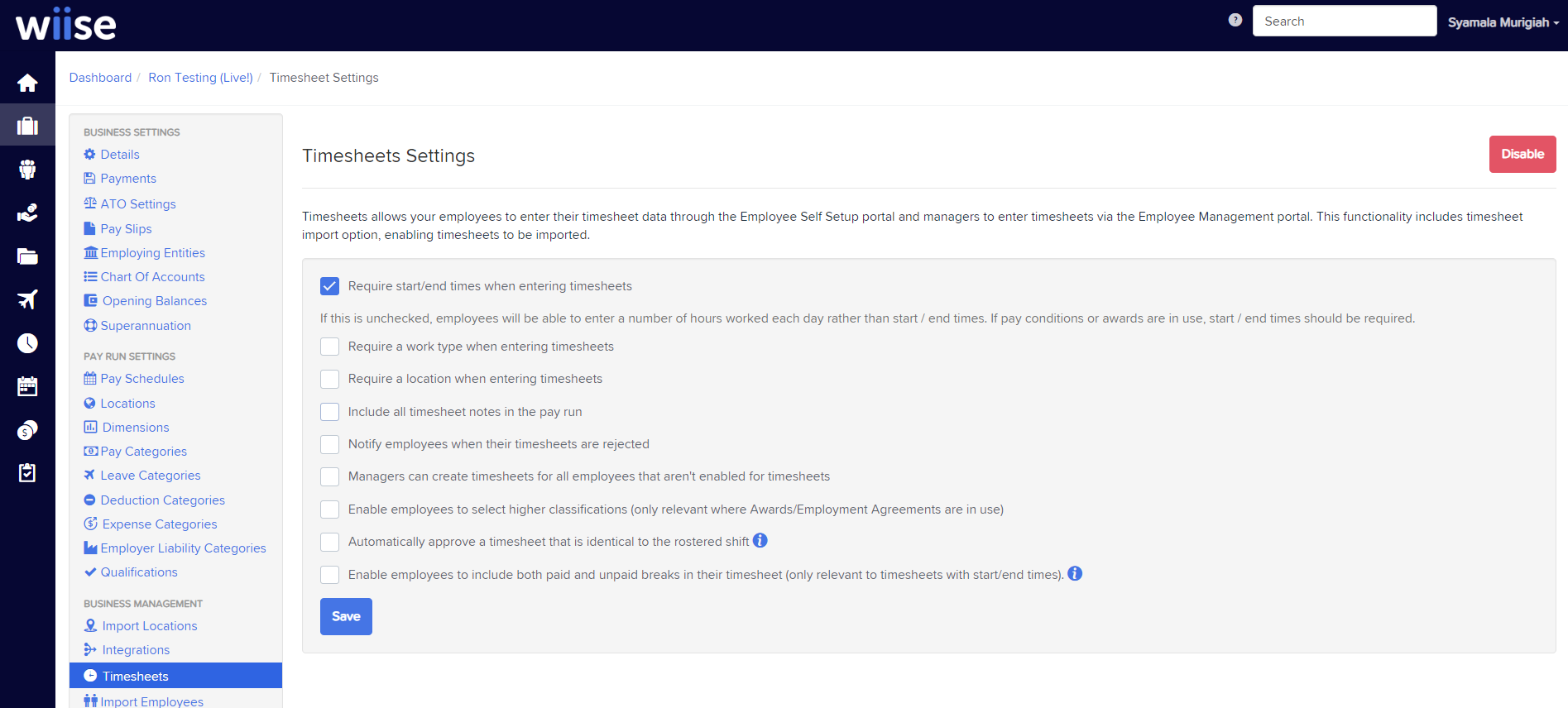Image resolution: width=1568 pixels, height=708 pixels.
Task: Open the dollar-coin Superannuation icon in the sidebar
Action: coord(27,429)
